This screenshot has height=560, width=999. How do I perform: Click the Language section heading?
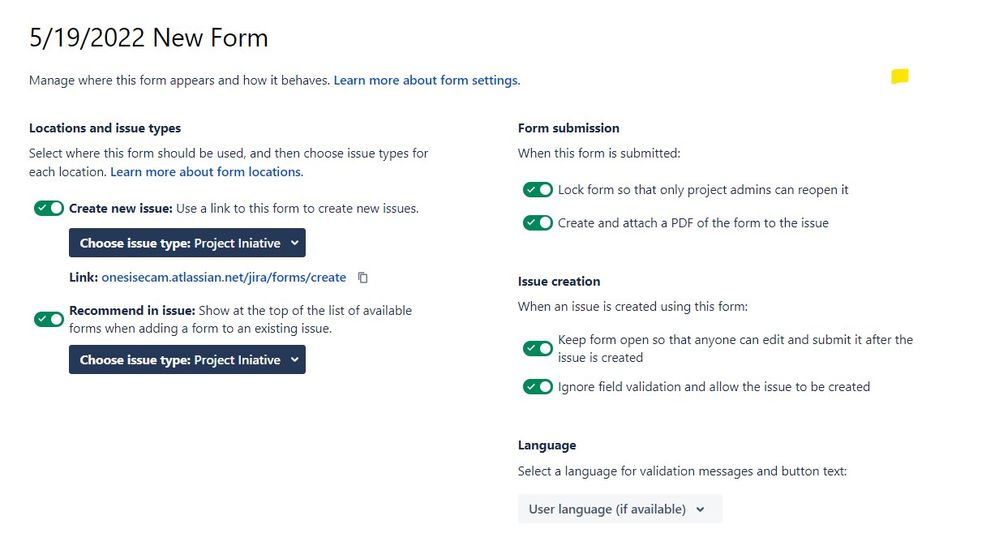pyautogui.click(x=547, y=445)
